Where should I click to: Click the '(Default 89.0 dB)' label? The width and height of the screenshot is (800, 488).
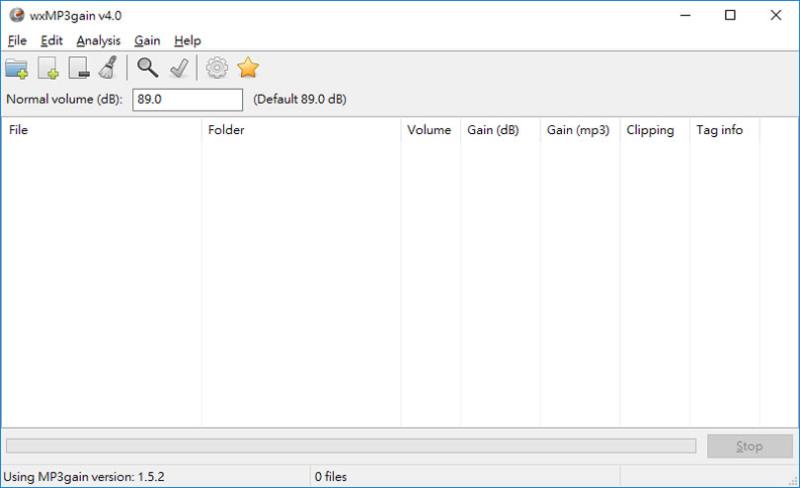pos(300,99)
